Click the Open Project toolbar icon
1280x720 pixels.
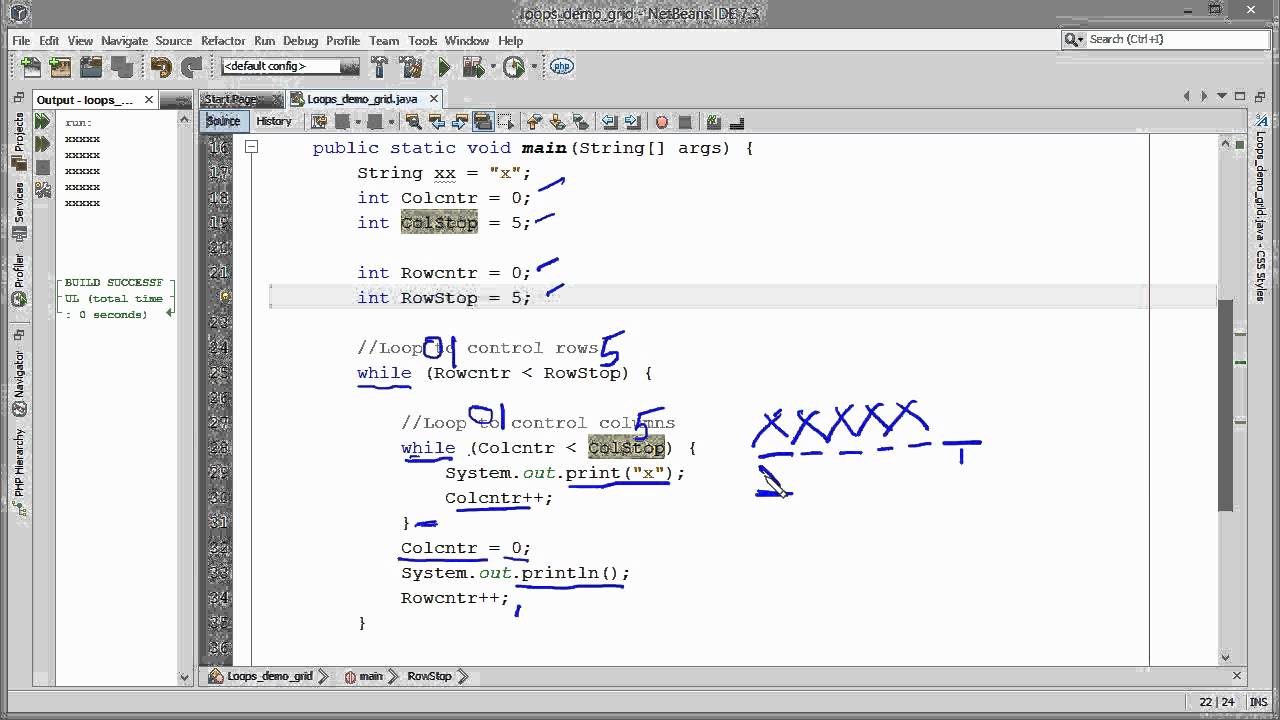click(x=91, y=67)
